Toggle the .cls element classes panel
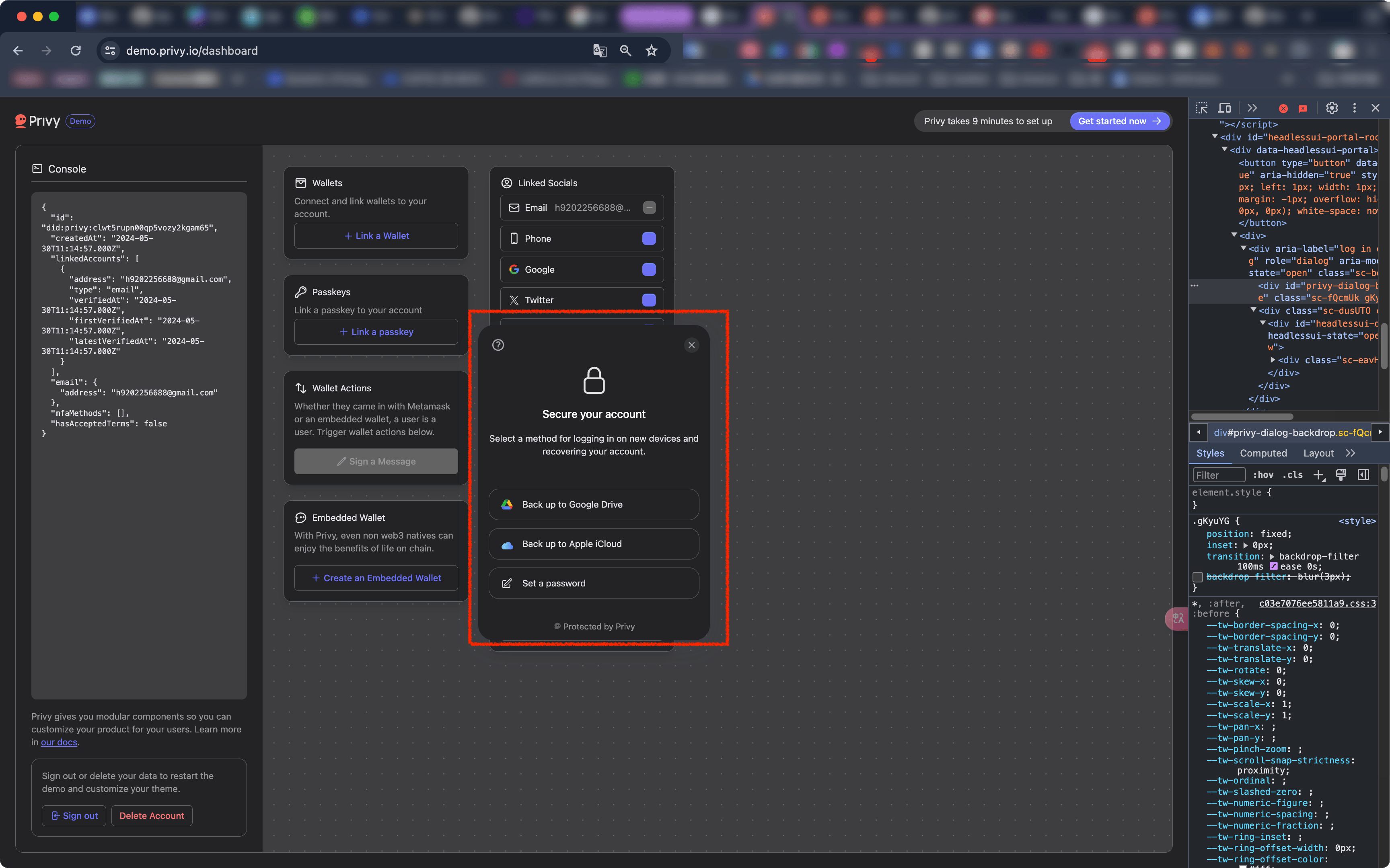The image size is (1390, 868). [x=1292, y=475]
